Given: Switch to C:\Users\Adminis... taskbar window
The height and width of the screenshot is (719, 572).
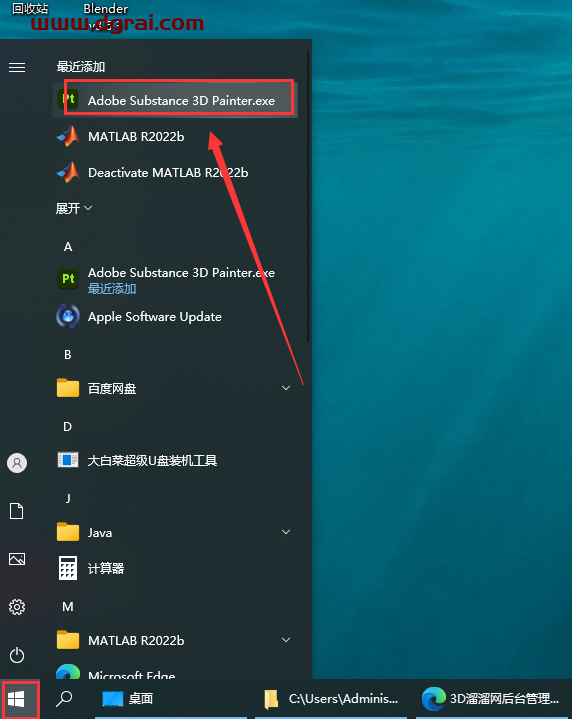Looking at the screenshot, I should (x=331, y=699).
